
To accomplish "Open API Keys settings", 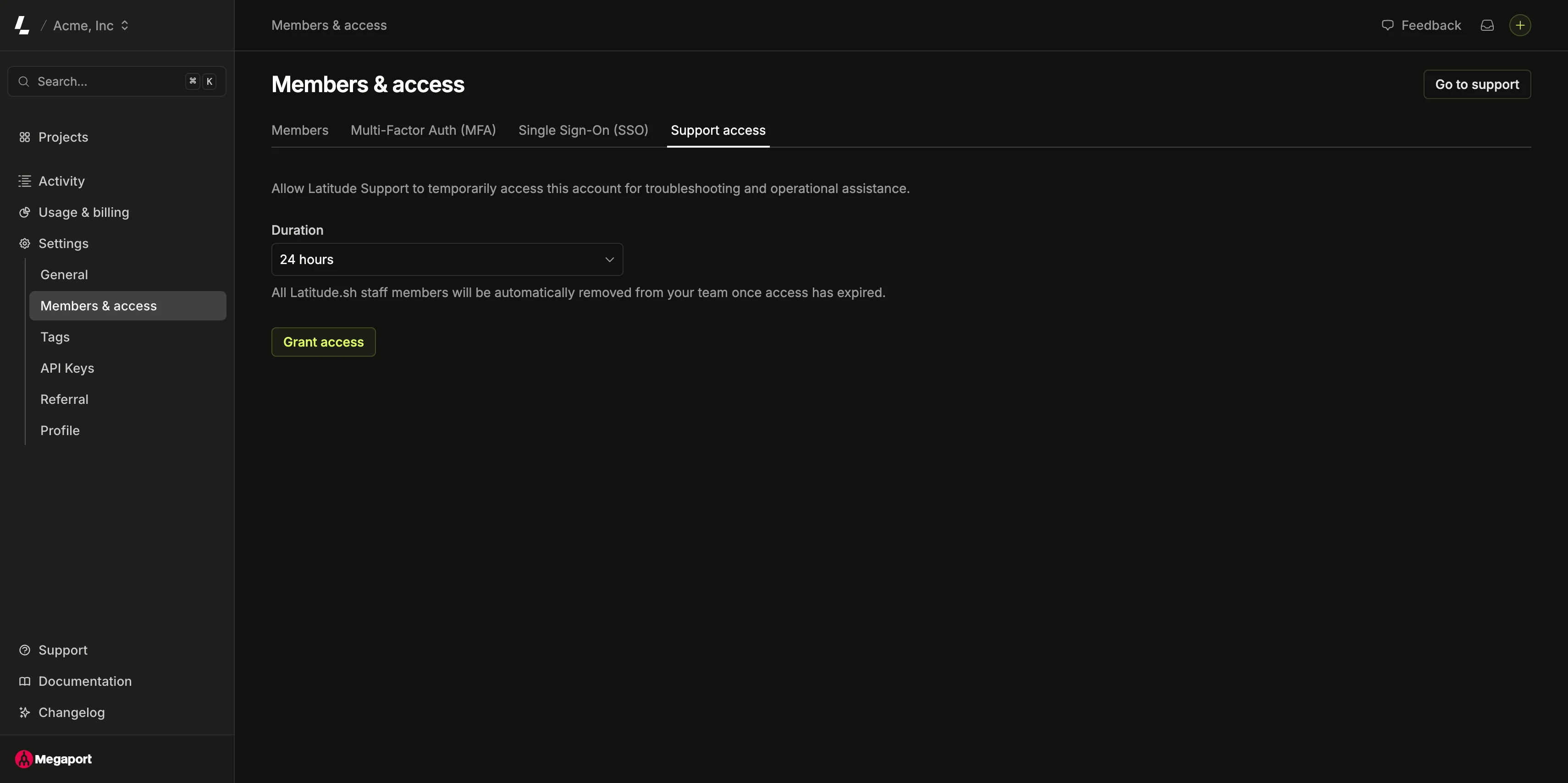I will click(x=67, y=369).
